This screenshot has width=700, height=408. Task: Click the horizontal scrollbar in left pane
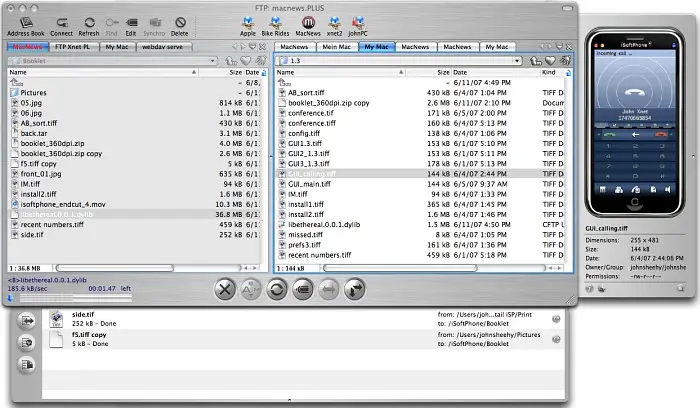point(115,268)
